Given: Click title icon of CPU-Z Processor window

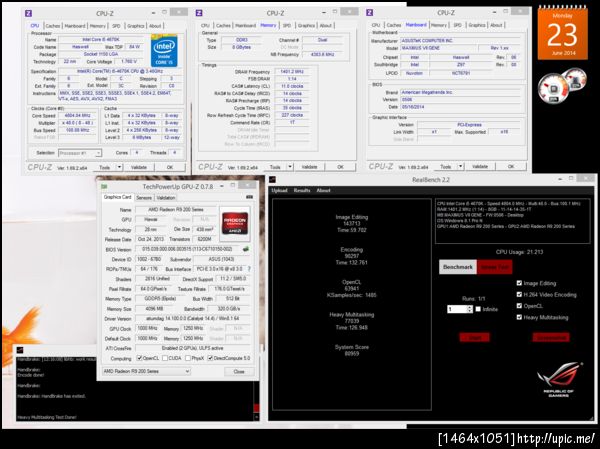Looking at the screenshot, I should 28,13.
